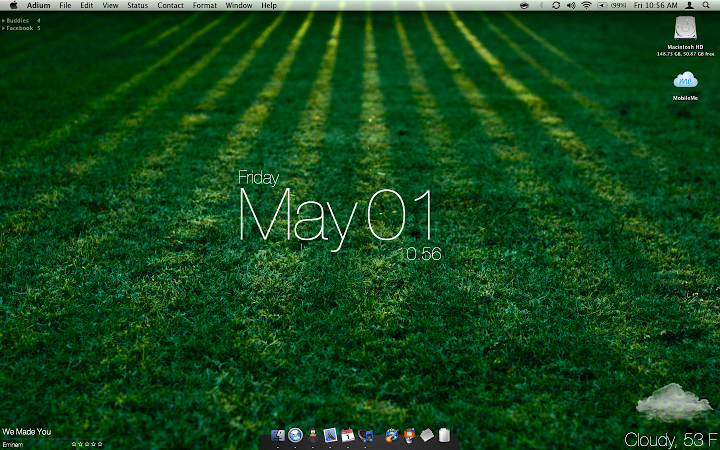Click the Bluetooth status icon
720x450 pixels.
click(541, 6)
